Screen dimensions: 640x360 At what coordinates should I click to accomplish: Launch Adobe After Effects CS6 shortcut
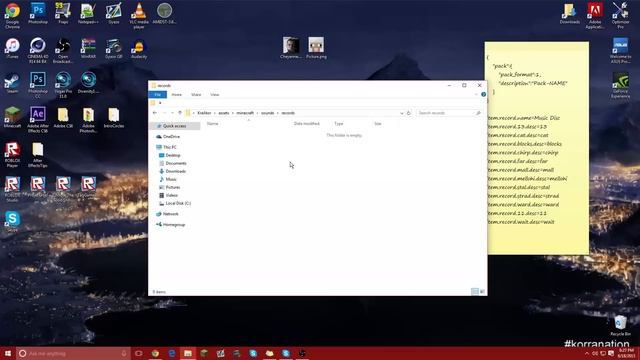coord(38,120)
